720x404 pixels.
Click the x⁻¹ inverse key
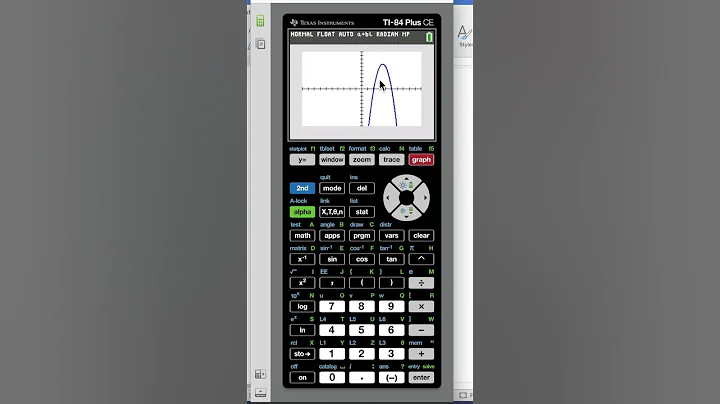click(x=302, y=259)
